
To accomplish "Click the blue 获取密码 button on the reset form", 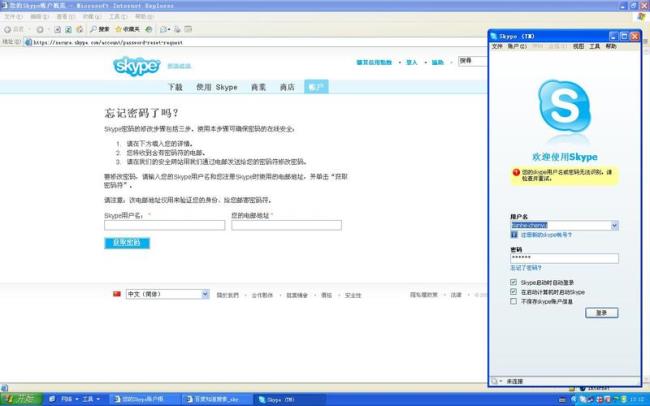I will (127, 243).
